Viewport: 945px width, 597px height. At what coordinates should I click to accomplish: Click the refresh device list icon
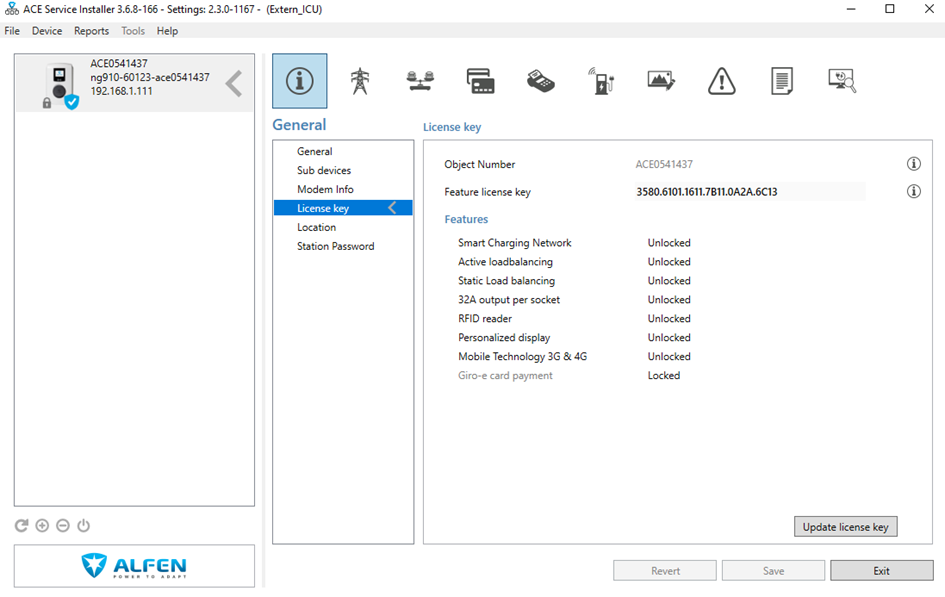(x=21, y=526)
